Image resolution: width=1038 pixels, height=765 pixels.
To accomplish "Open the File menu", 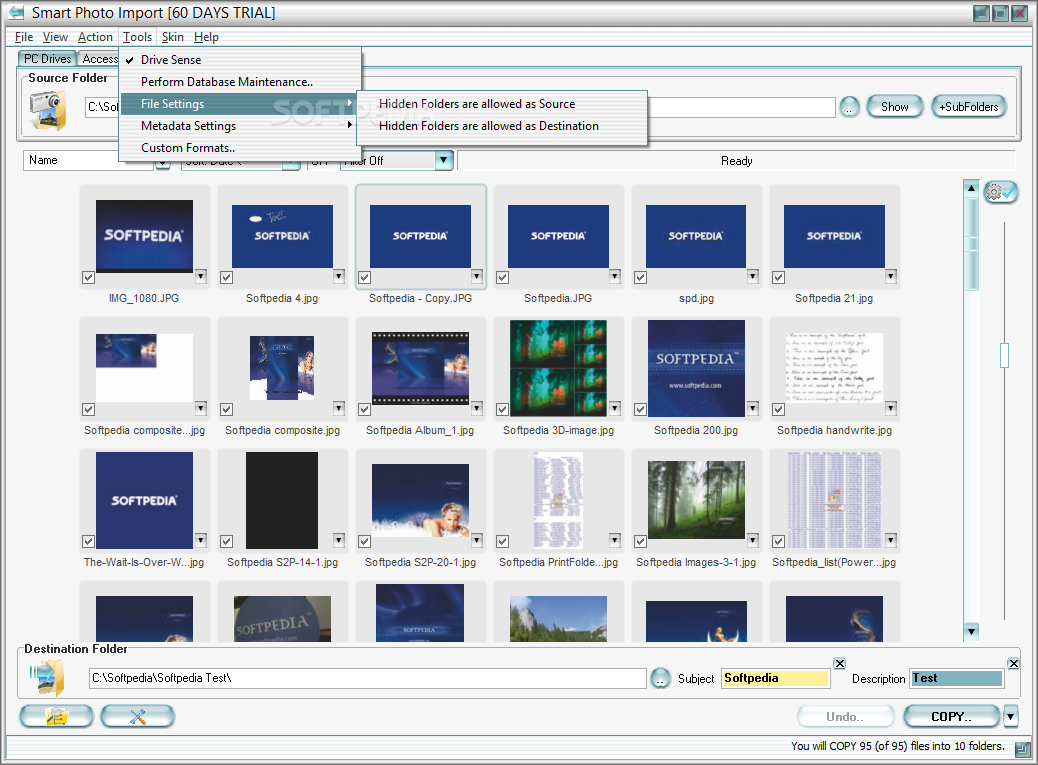I will 24,37.
